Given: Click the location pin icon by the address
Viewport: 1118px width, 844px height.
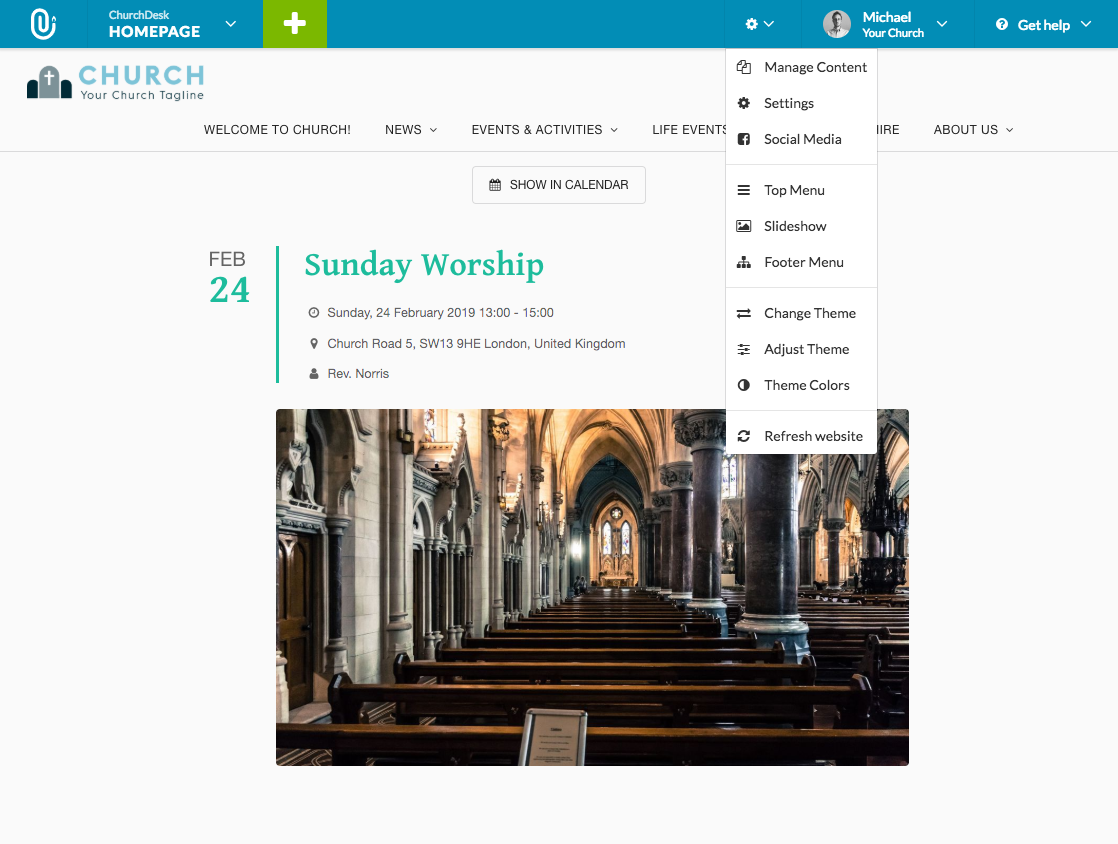Looking at the screenshot, I should [313, 343].
